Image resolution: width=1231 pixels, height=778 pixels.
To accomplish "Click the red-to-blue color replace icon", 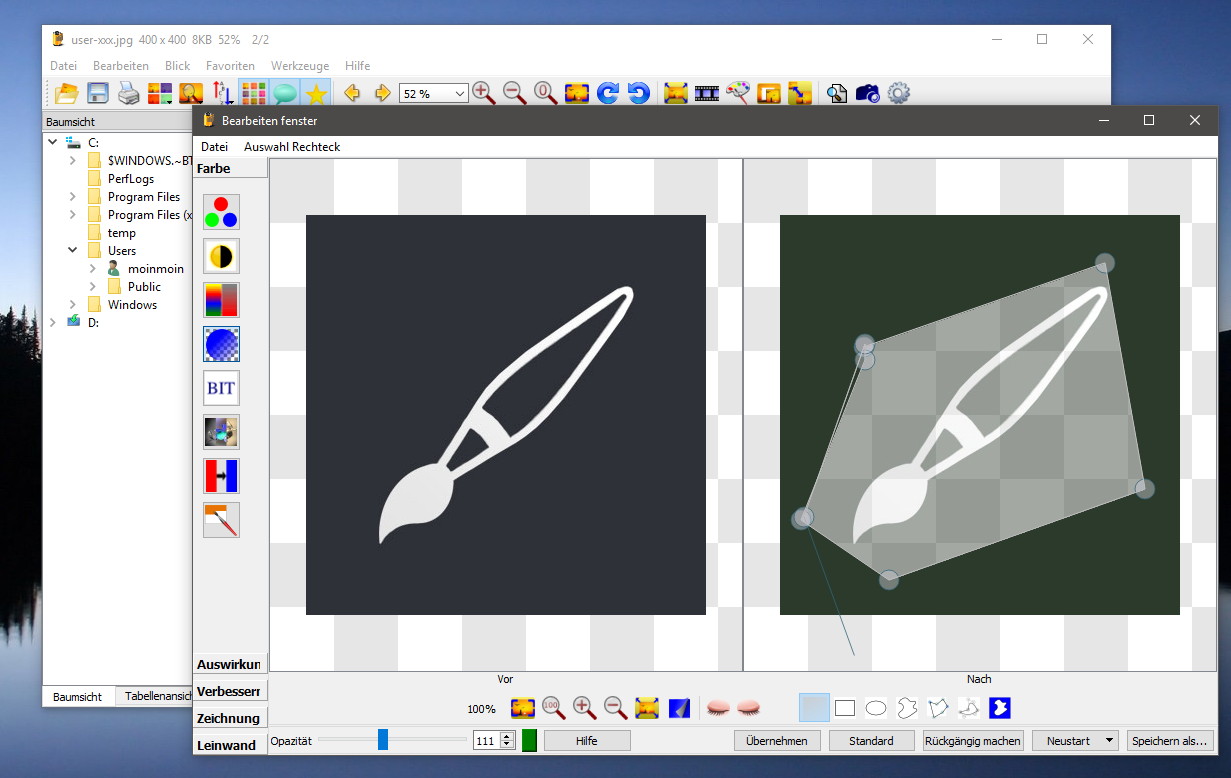I will click(221, 476).
